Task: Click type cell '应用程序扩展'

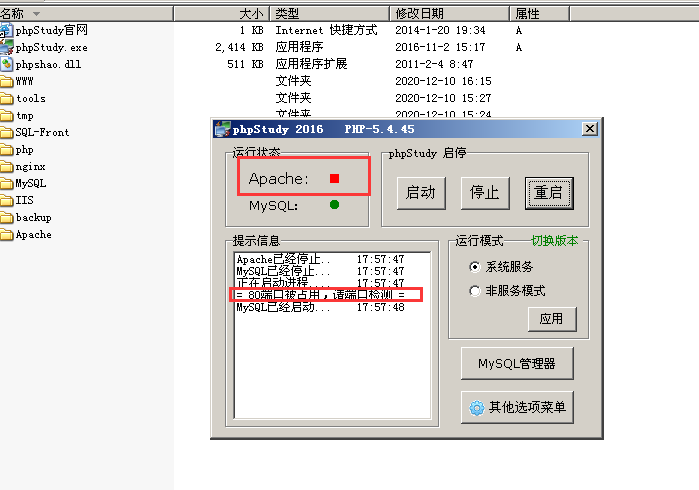Action: point(311,64)
